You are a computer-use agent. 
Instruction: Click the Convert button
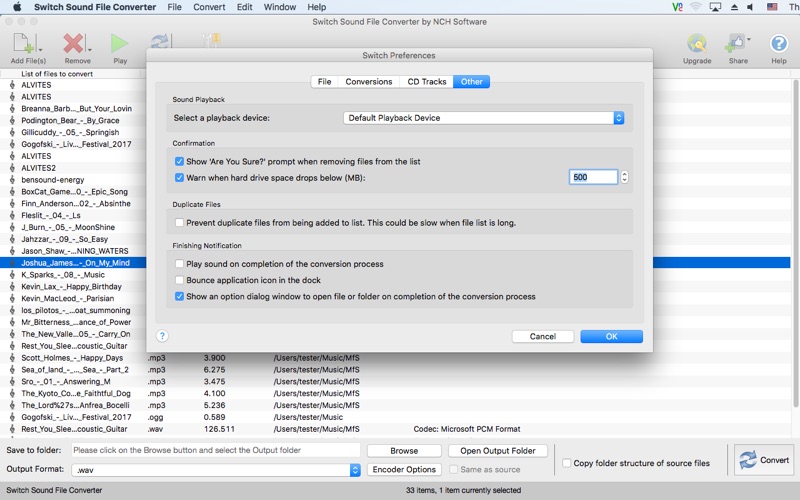pos(764,460)
